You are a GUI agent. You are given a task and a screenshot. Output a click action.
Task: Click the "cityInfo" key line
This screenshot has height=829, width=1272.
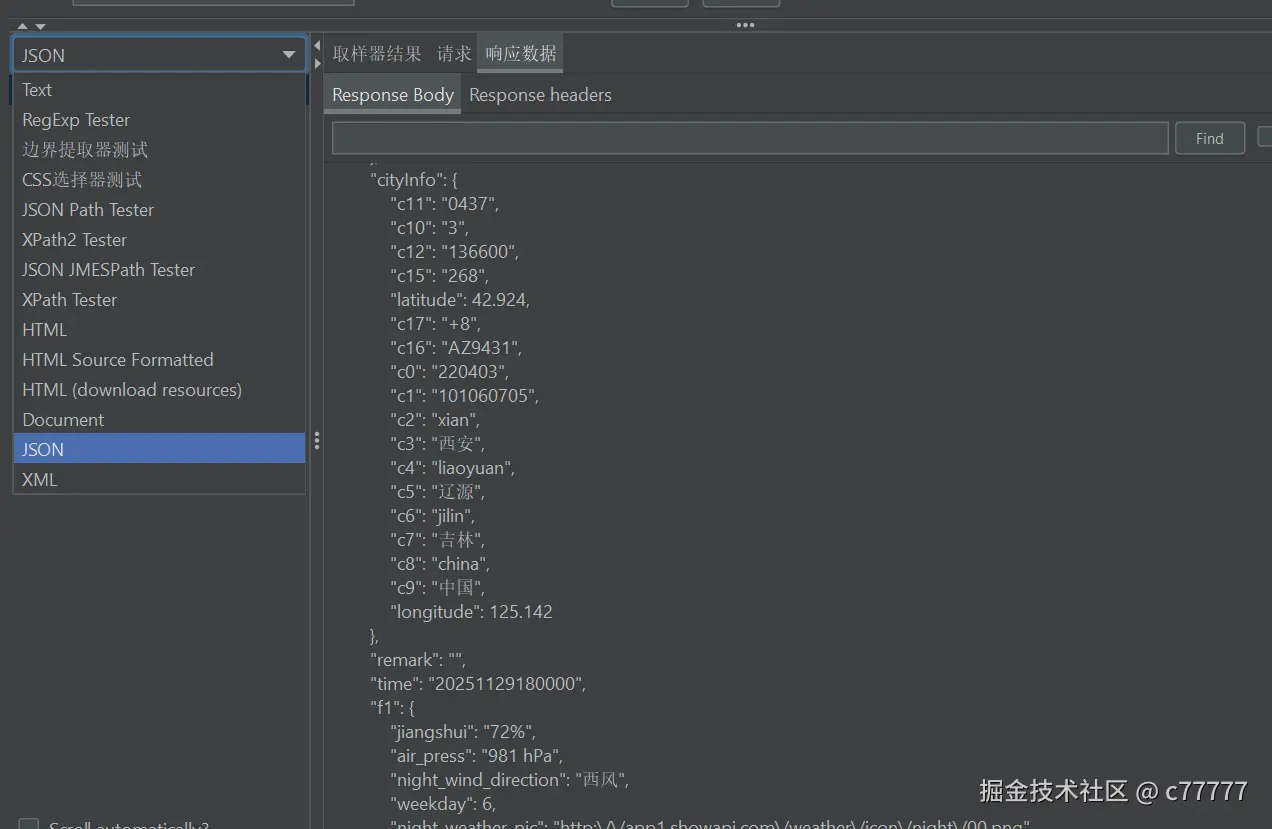pos(414,180)
